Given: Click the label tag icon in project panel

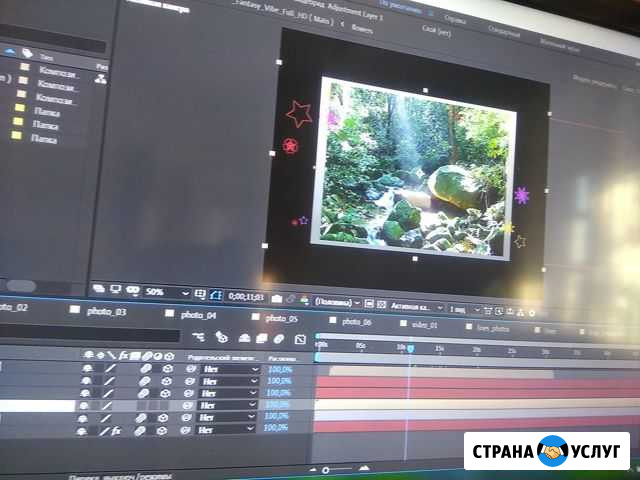Looking at the screenshot, I should 27,53.
